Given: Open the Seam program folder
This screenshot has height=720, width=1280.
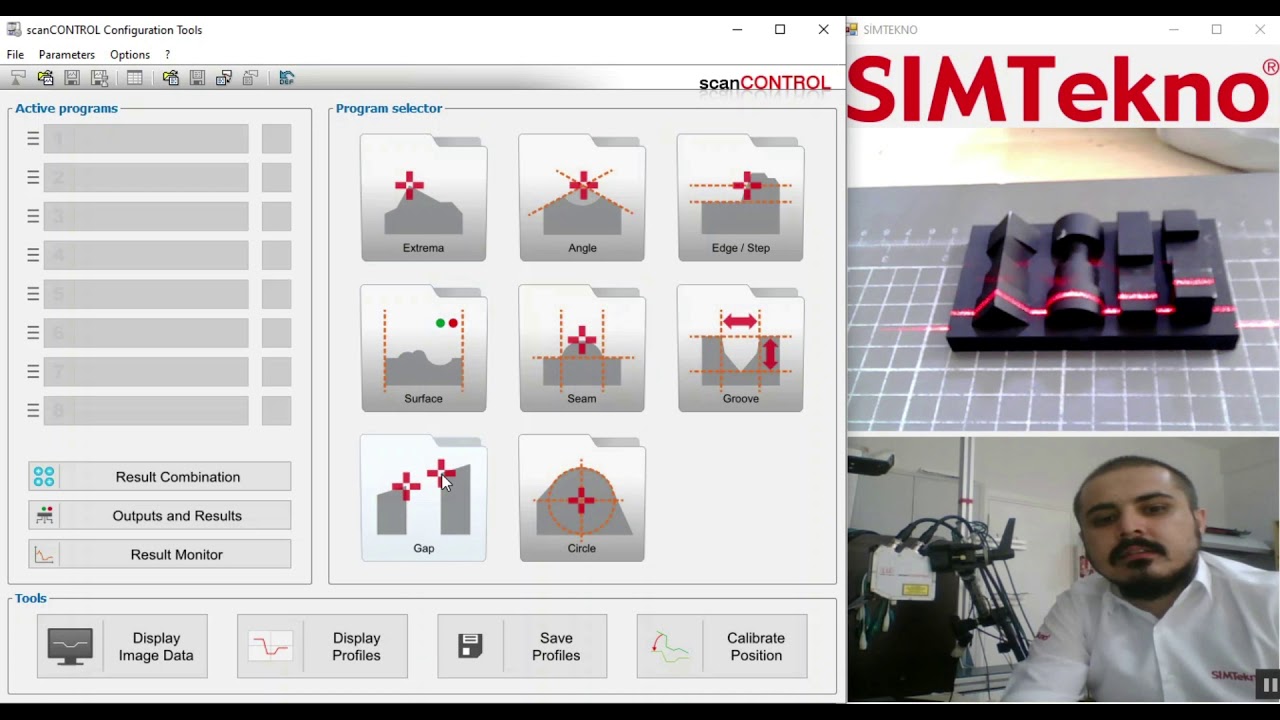Looking at the screenshot, I should [582, 348].
